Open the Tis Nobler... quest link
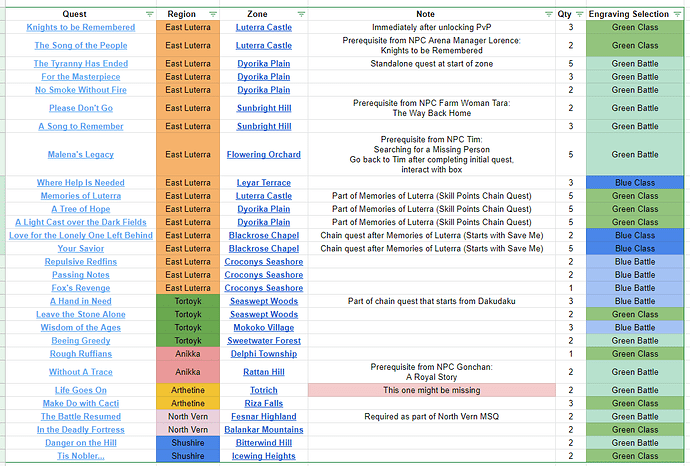The width and height of the screenshot is (690, 466). click(x=81, y=456)
